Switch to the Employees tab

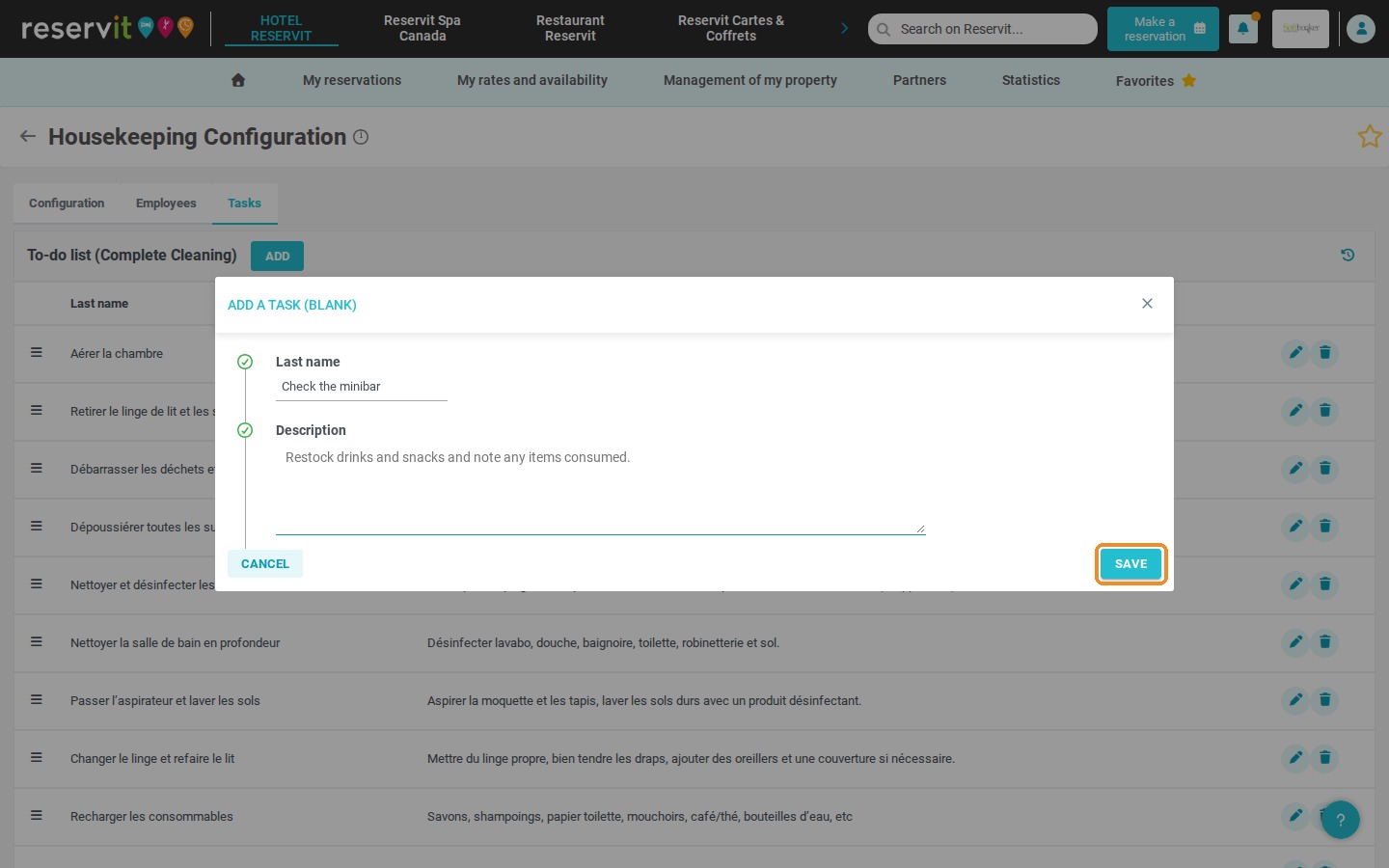point(166,203)
